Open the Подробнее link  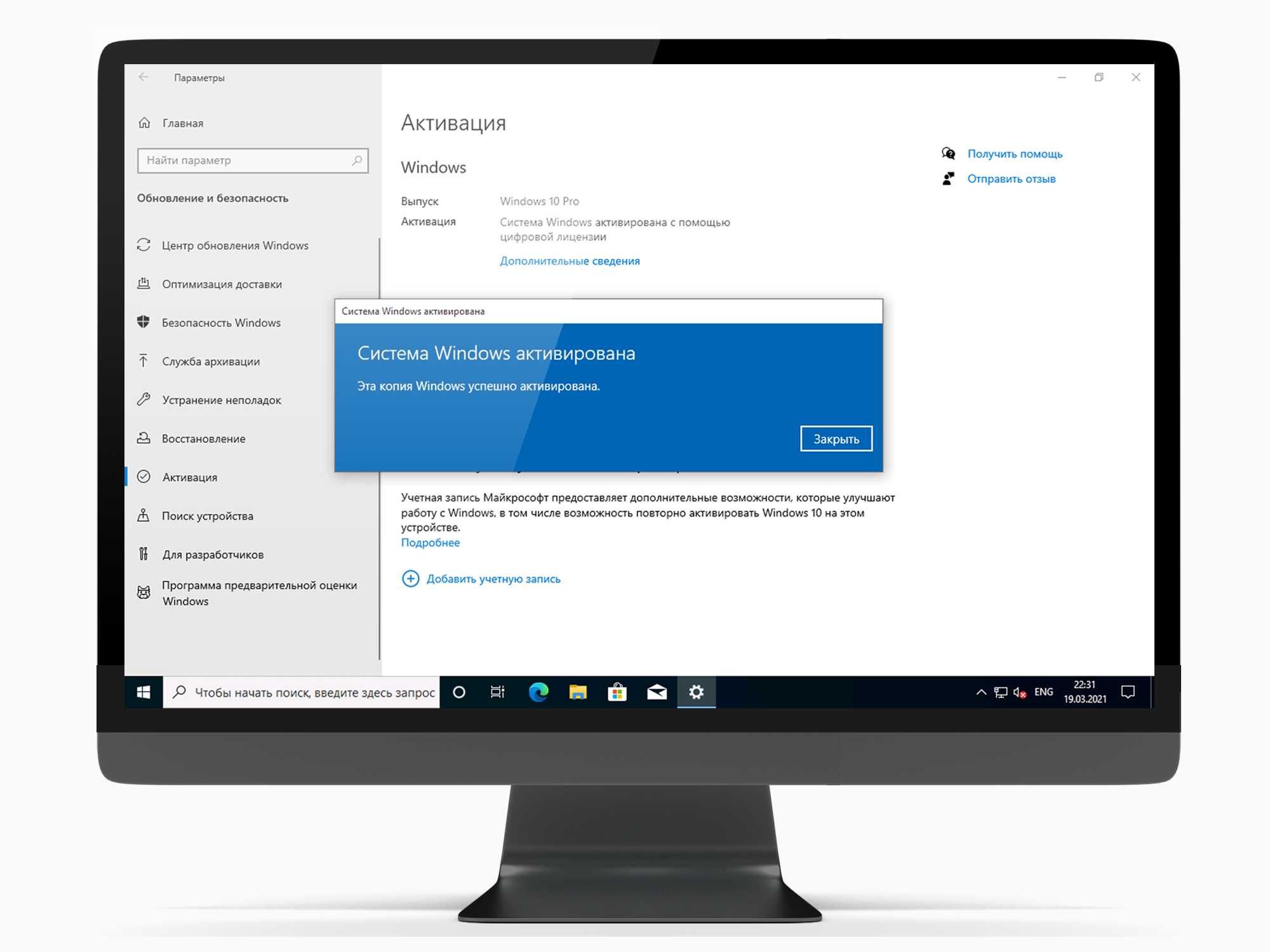point(430,543)
